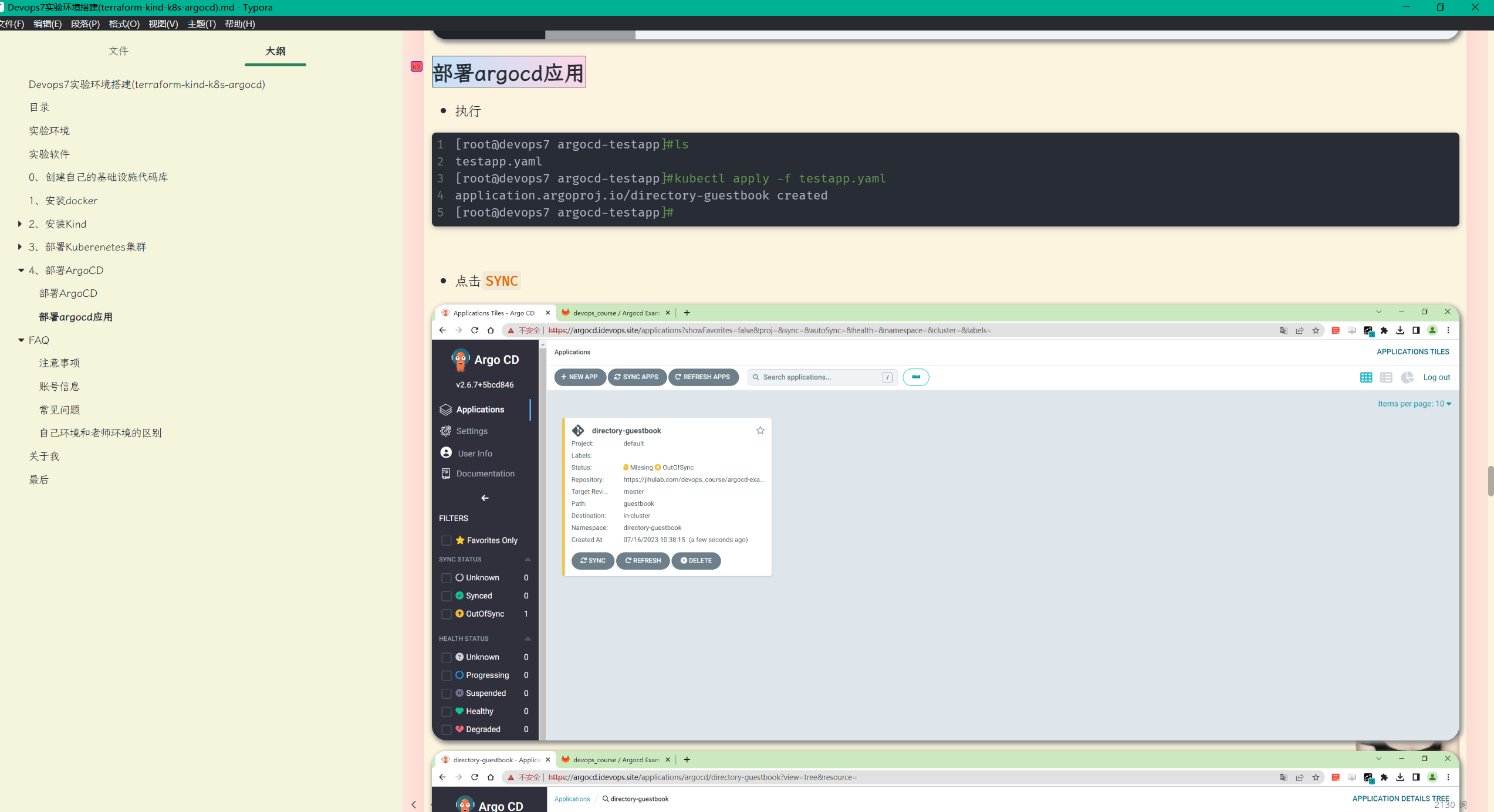Collapse the 4、部署ArgoCD outline section

[x=21, y=270]
